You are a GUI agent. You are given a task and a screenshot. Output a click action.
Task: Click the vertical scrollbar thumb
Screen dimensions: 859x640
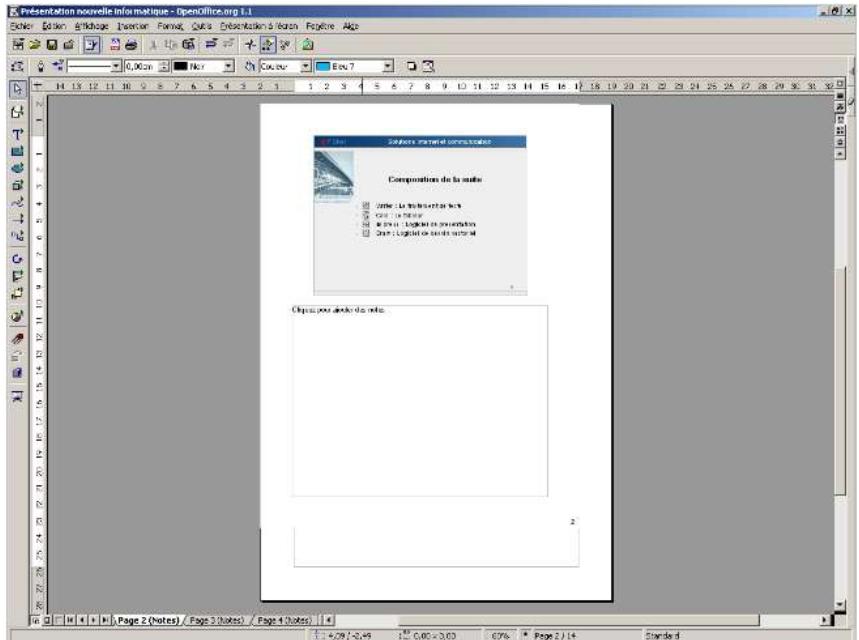point(840,382)
